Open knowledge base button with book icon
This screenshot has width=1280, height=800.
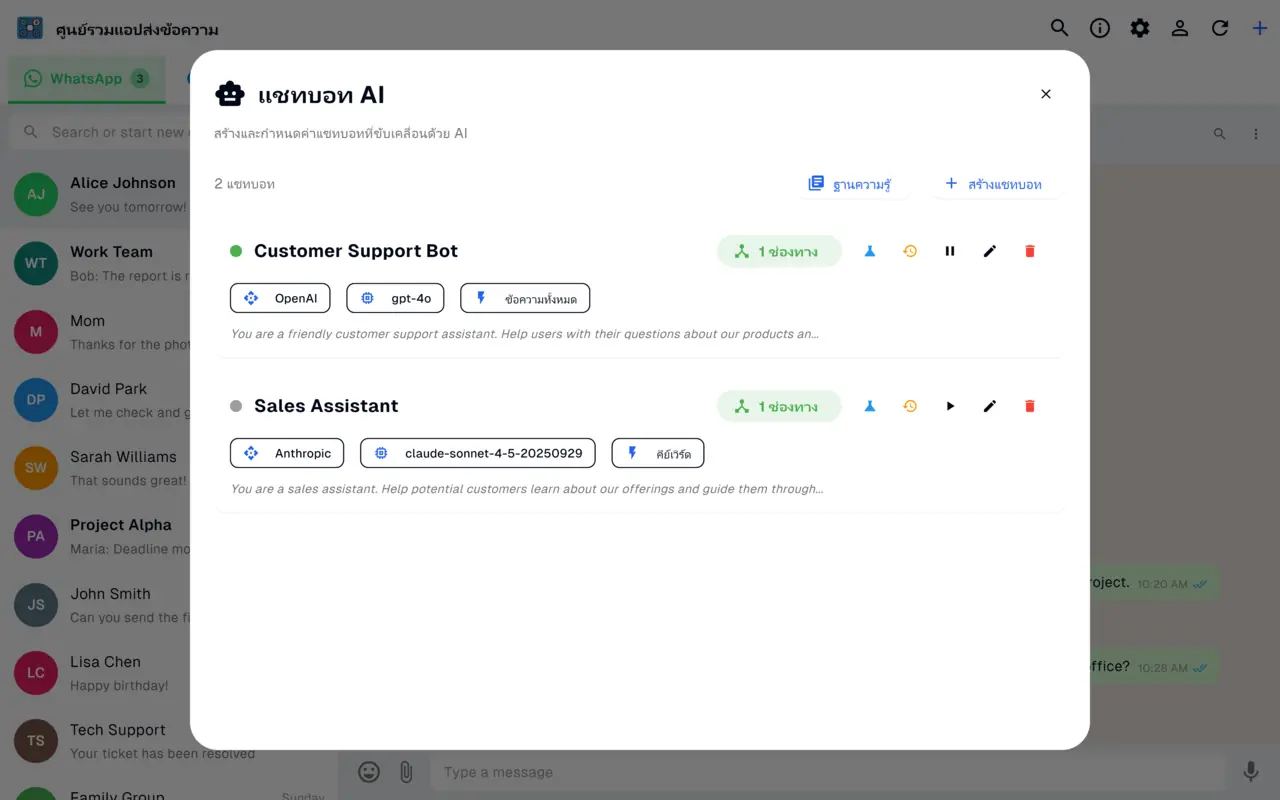coord(850,184)
